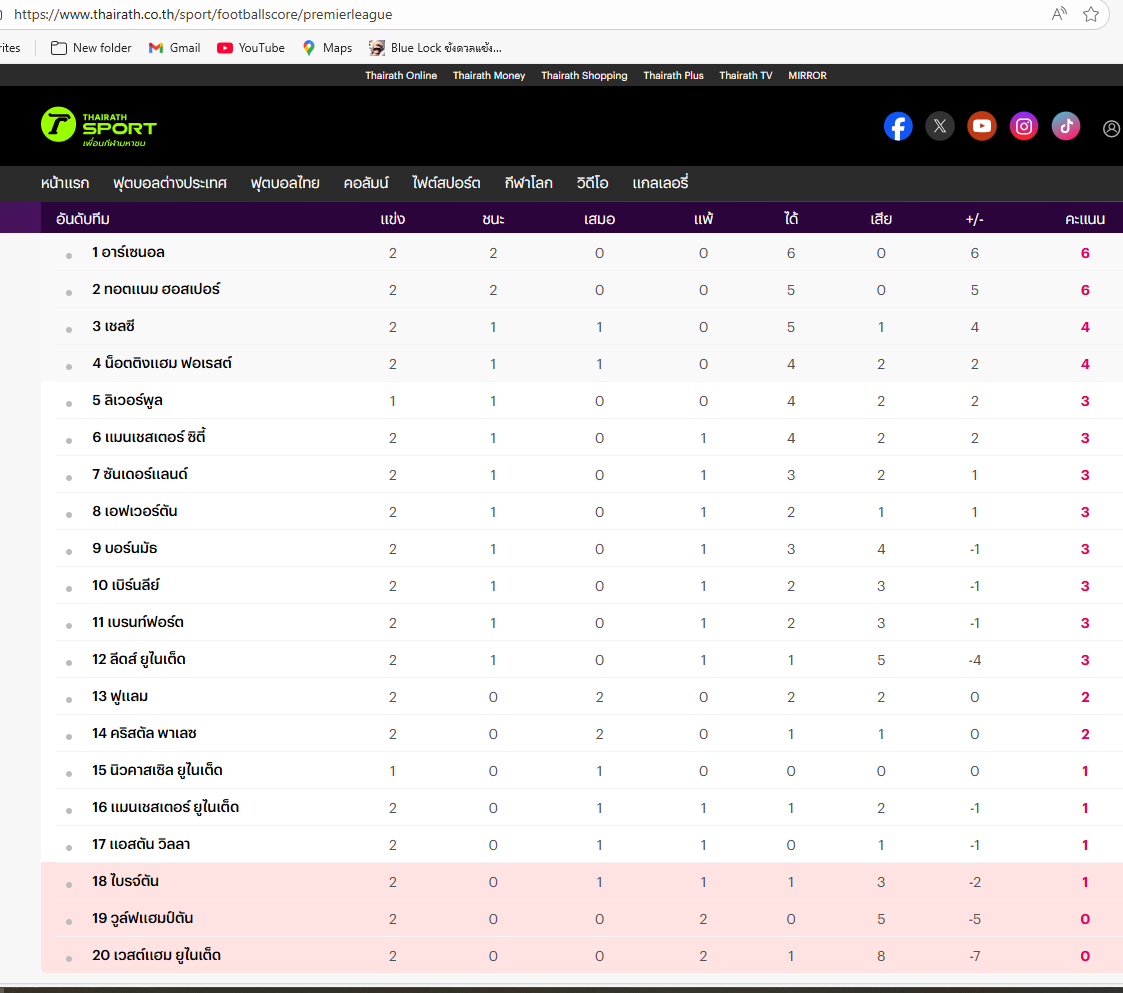1123x993 pixels.
Task: Open the YouTube social icon in header
Action: click(982, 127)
